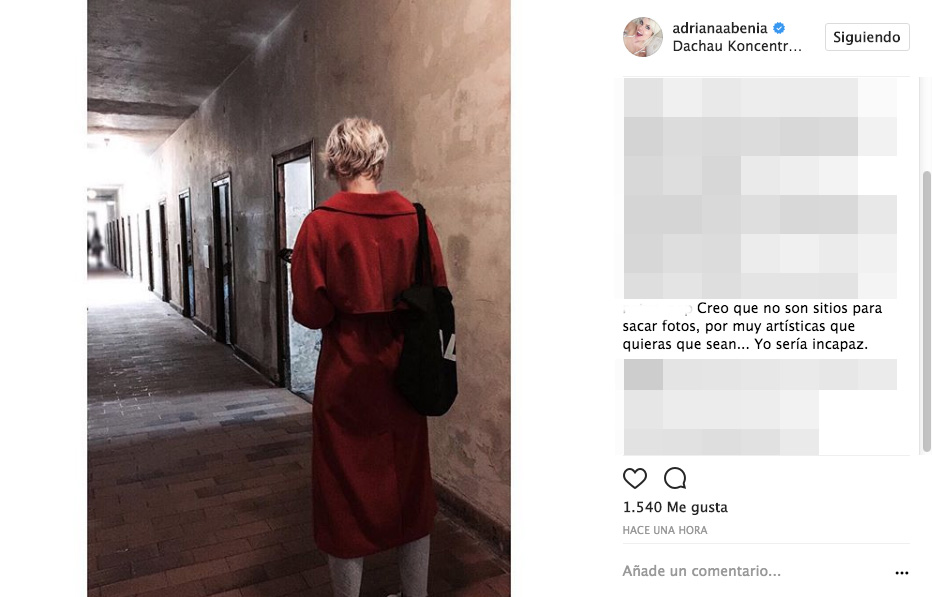Open the three-dots more options menu

(x=902, y=573)
